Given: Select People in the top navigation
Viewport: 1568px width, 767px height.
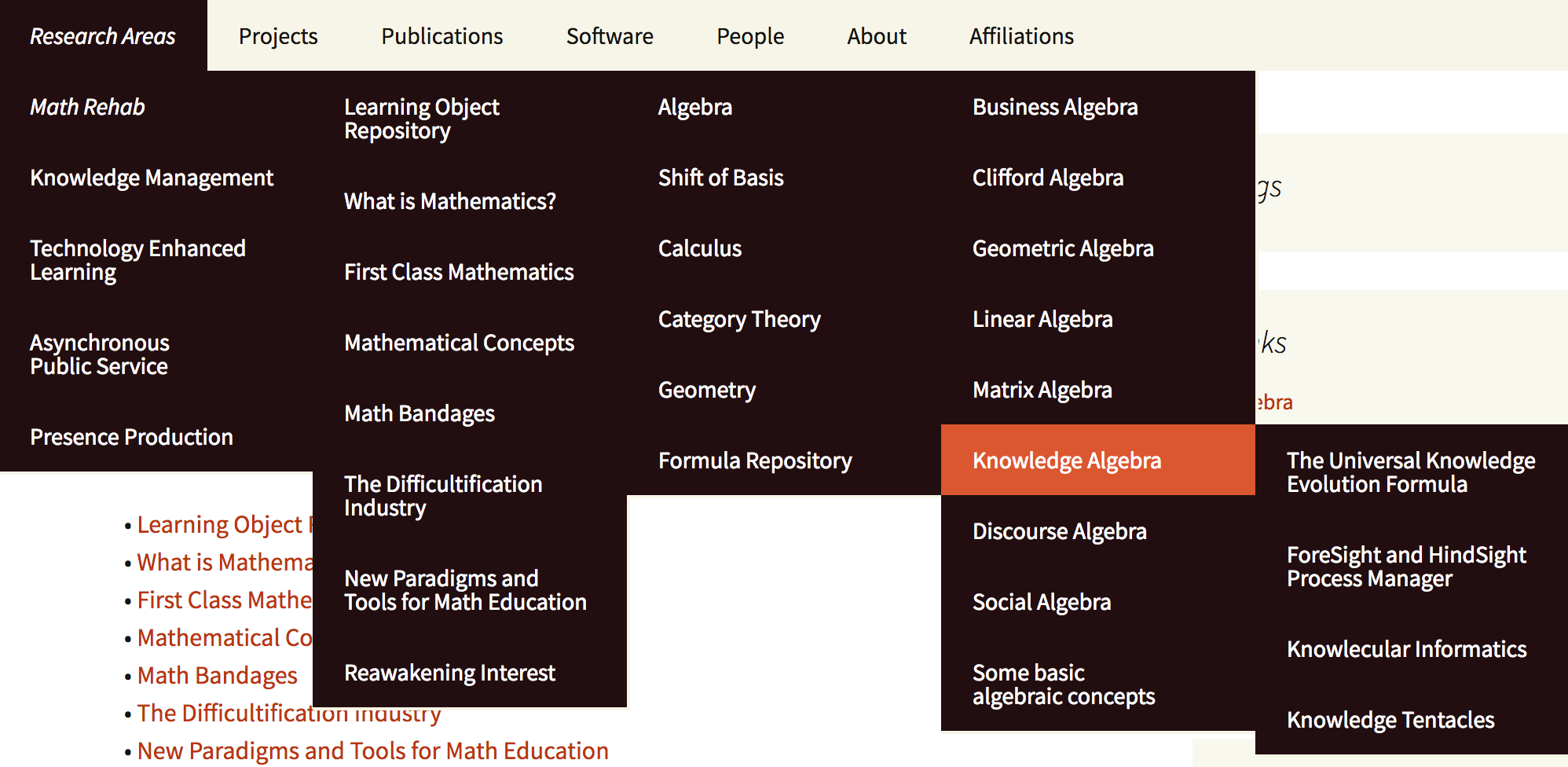Looking at the screenshot, I should click(750, 36).
